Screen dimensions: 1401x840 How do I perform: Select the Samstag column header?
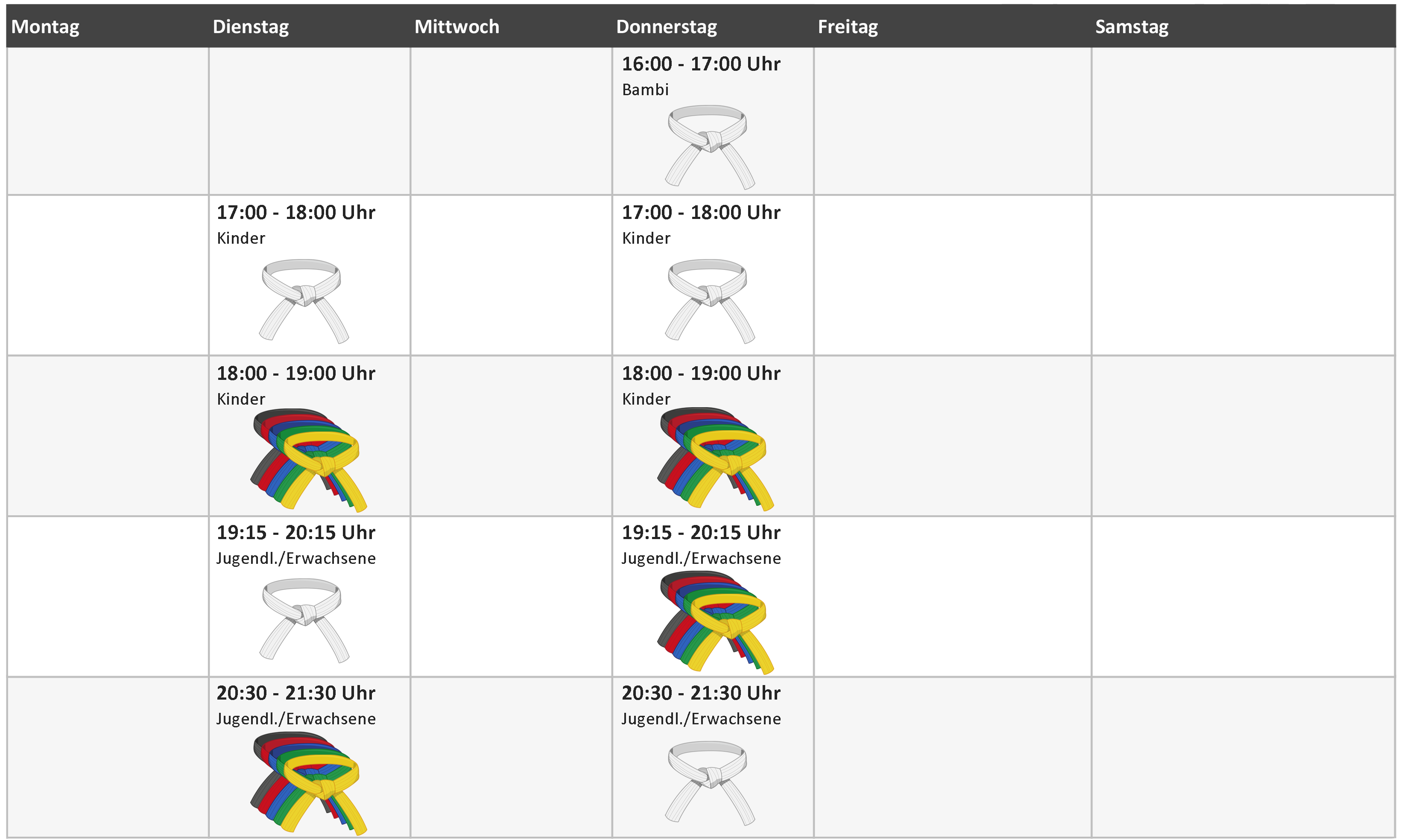[x=1131, y=26]
